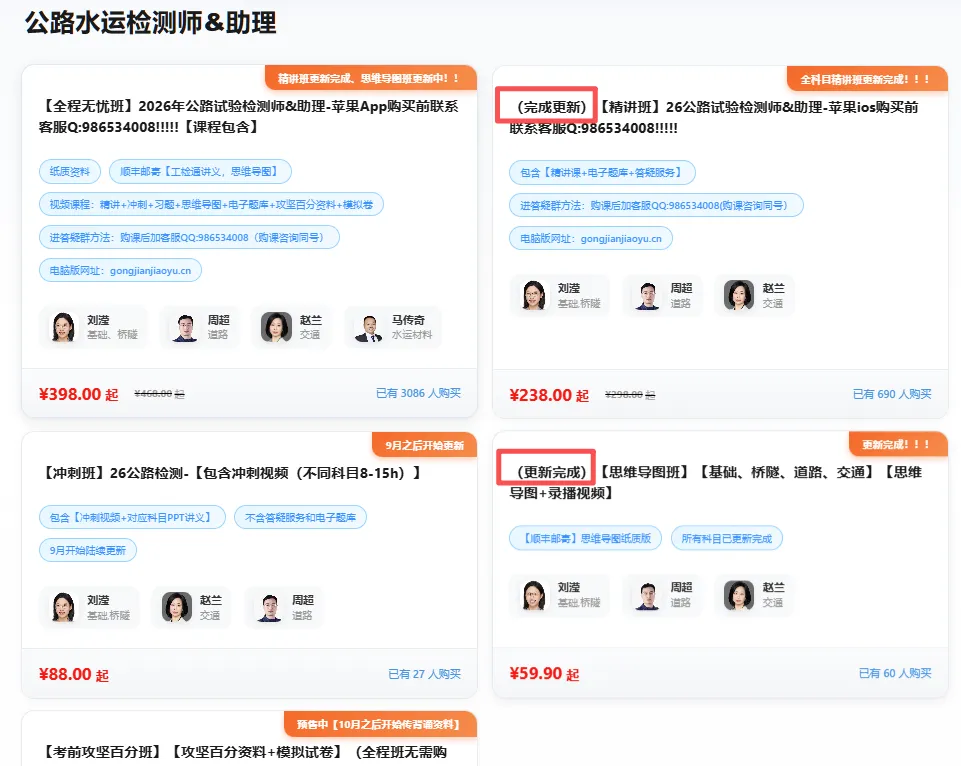Select teacher 刘滢 avatar in 精讲班 card

click(534, 295)
